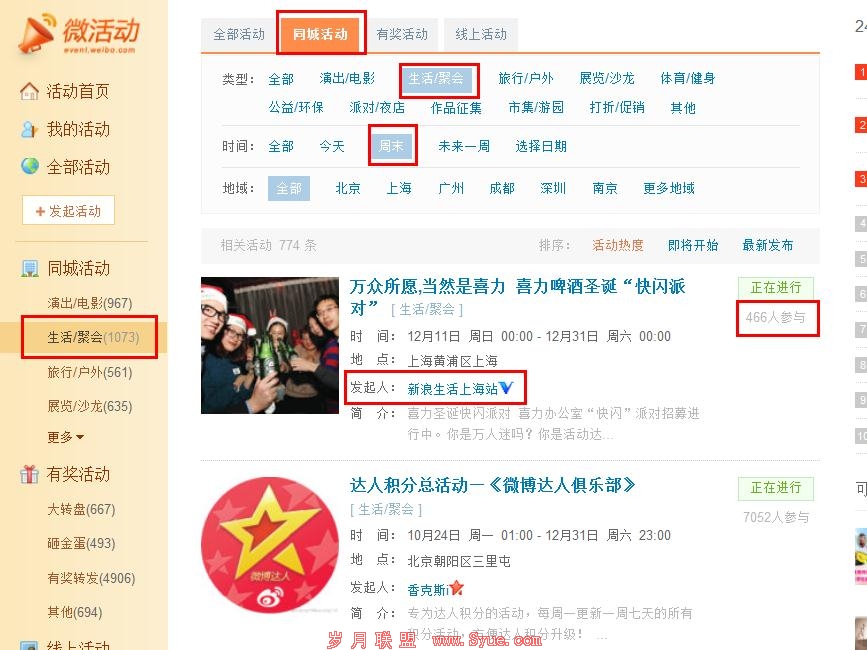
Task: Click the 发起活动 button
Action: (69, 211)
